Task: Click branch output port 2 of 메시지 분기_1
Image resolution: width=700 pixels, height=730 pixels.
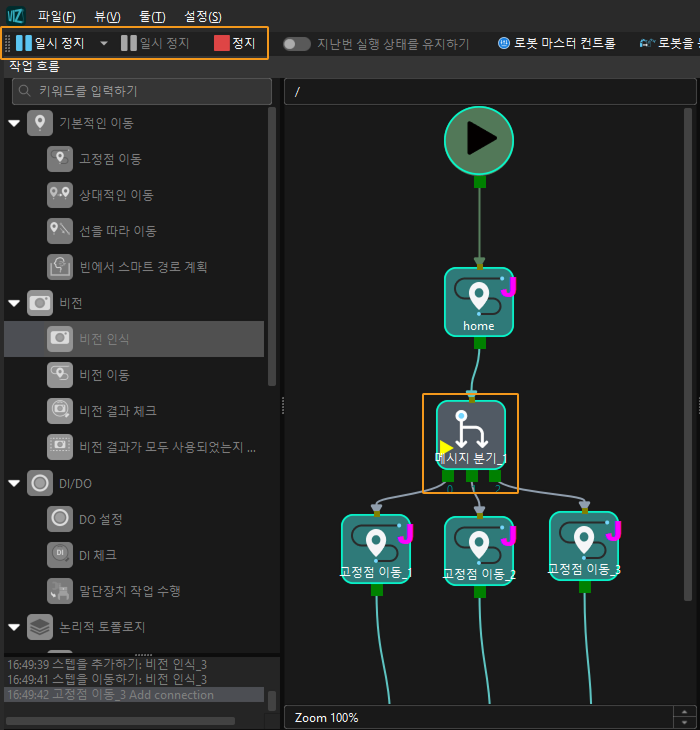Action: coord(495,476)
